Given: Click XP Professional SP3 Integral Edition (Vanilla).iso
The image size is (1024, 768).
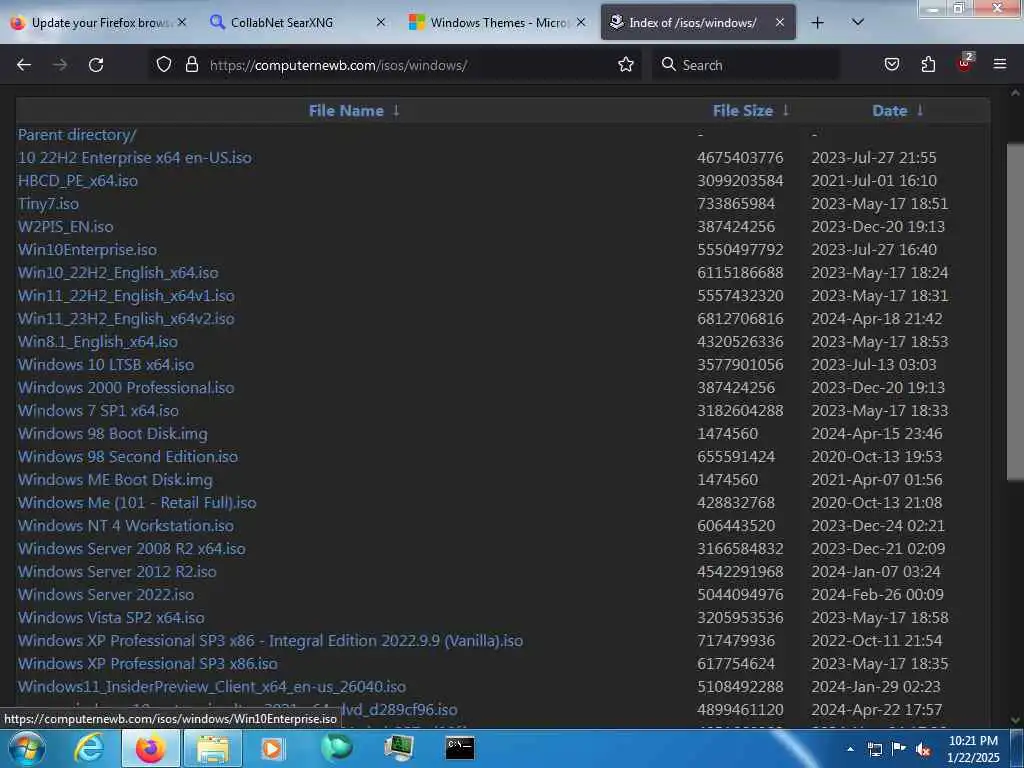Looking at the screenshot, I should tap(270, 640).
